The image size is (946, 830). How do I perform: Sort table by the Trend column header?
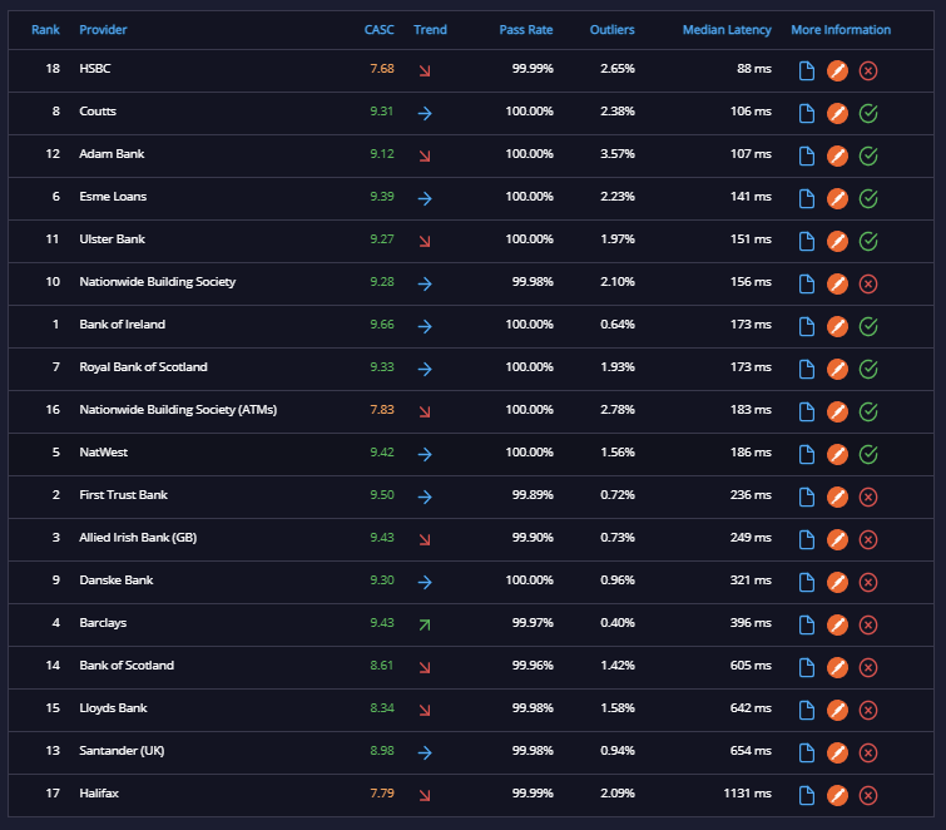[x=430, y=30]
